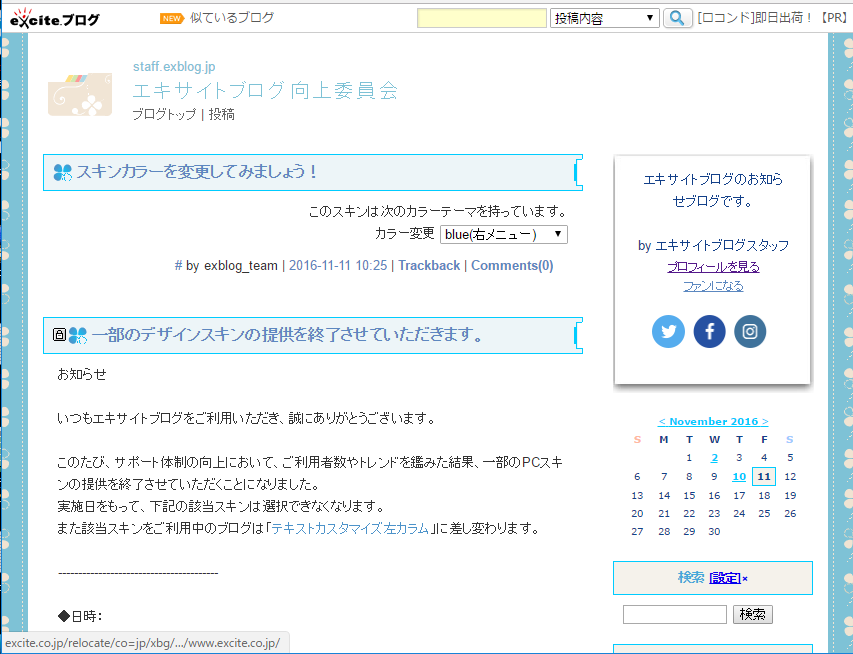Click ファンになる link

coord(713,286)
